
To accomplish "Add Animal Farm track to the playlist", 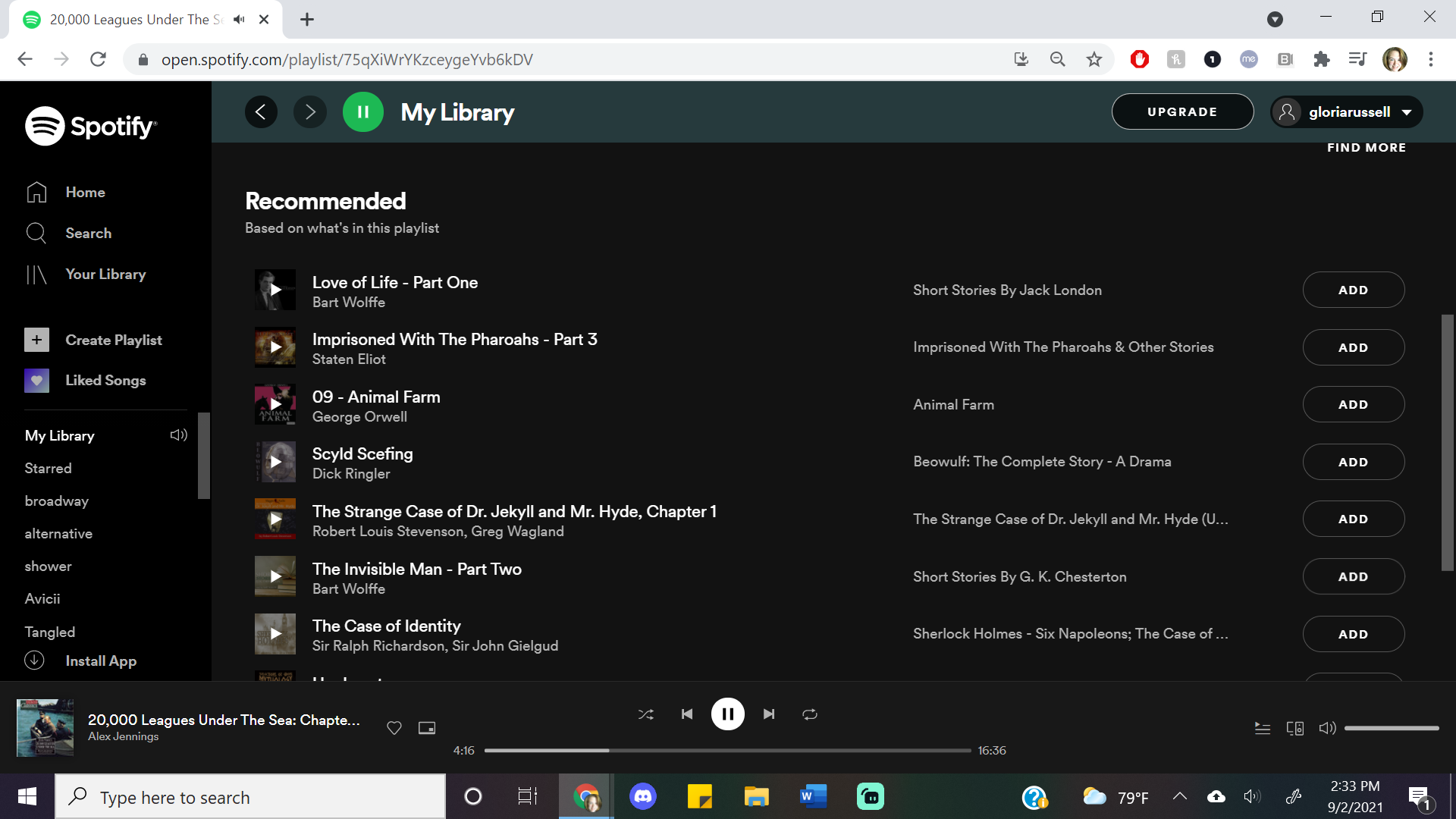I will 1353,404.
